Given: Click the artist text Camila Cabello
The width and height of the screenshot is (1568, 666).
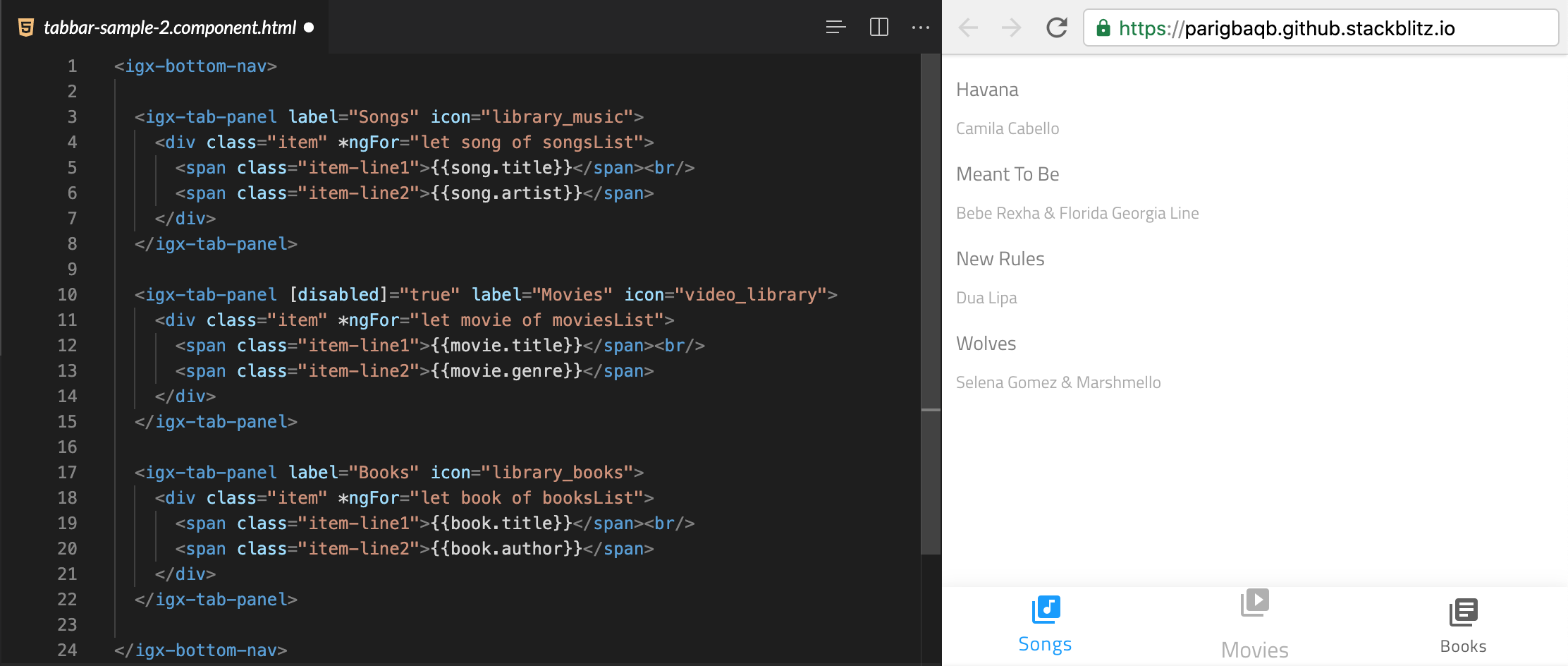Looking at the screenshot, I should click(1007, 128).
